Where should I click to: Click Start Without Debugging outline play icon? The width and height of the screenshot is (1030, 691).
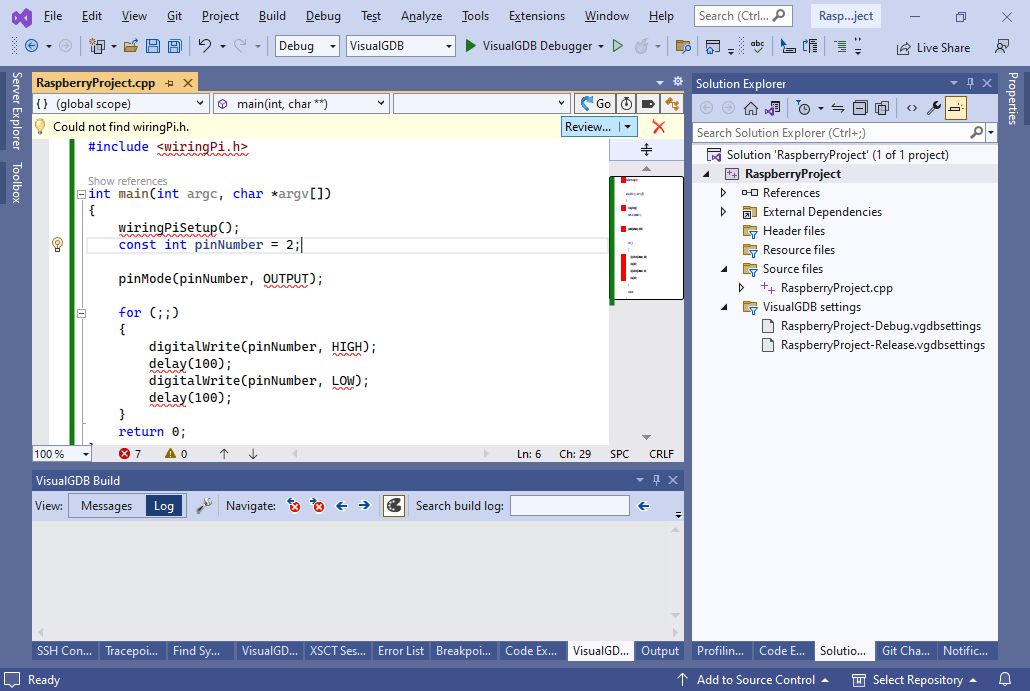click(617, 46)
